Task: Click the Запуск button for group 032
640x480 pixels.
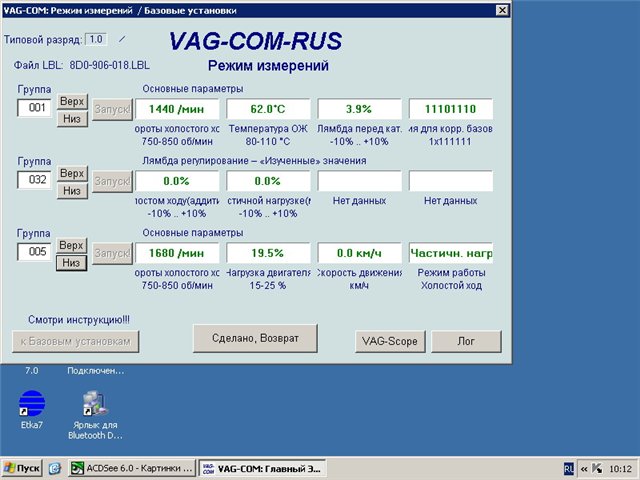Action: (112, 181)
